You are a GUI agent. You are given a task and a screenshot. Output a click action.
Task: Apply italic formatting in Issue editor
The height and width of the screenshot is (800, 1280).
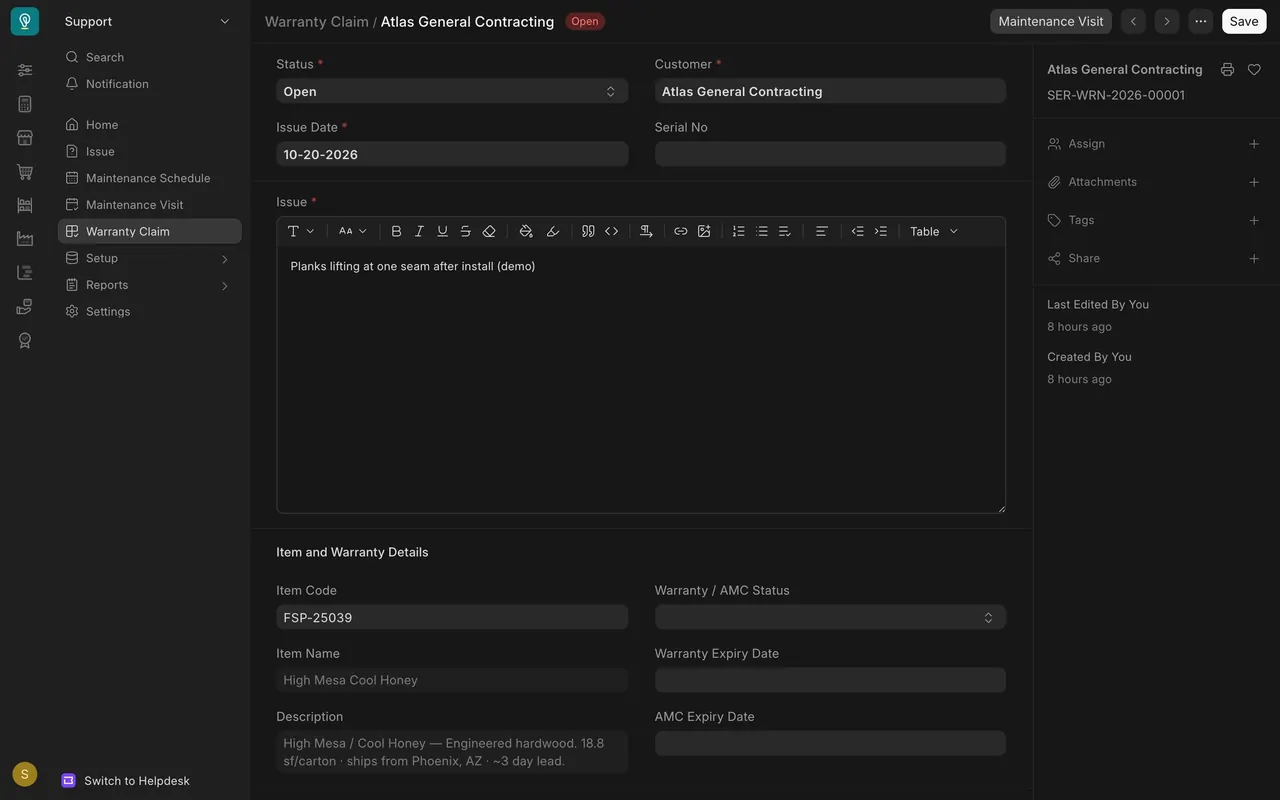419,231
